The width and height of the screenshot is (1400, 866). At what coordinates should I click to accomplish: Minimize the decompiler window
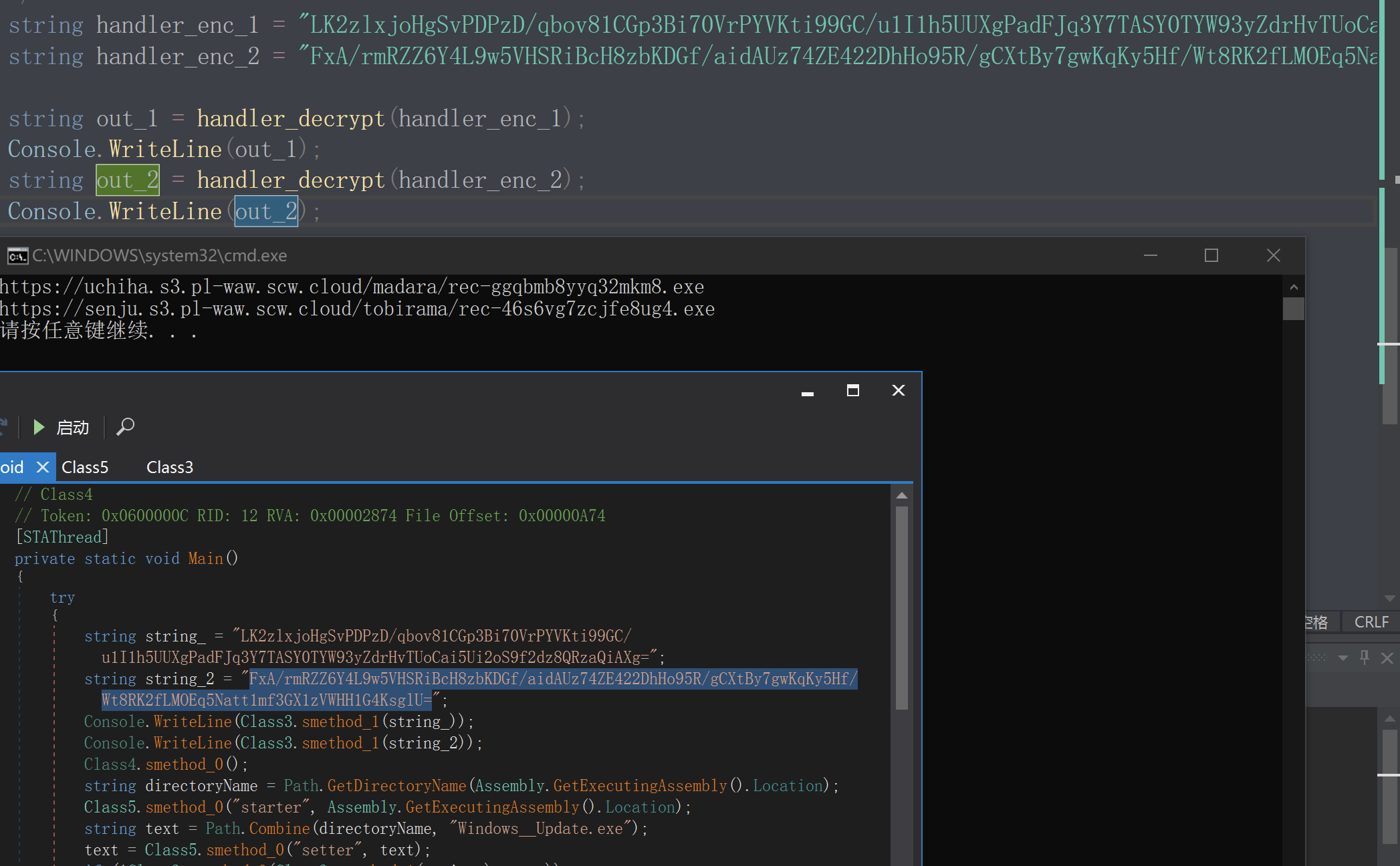pyautogui.click(x=808, y=393)
